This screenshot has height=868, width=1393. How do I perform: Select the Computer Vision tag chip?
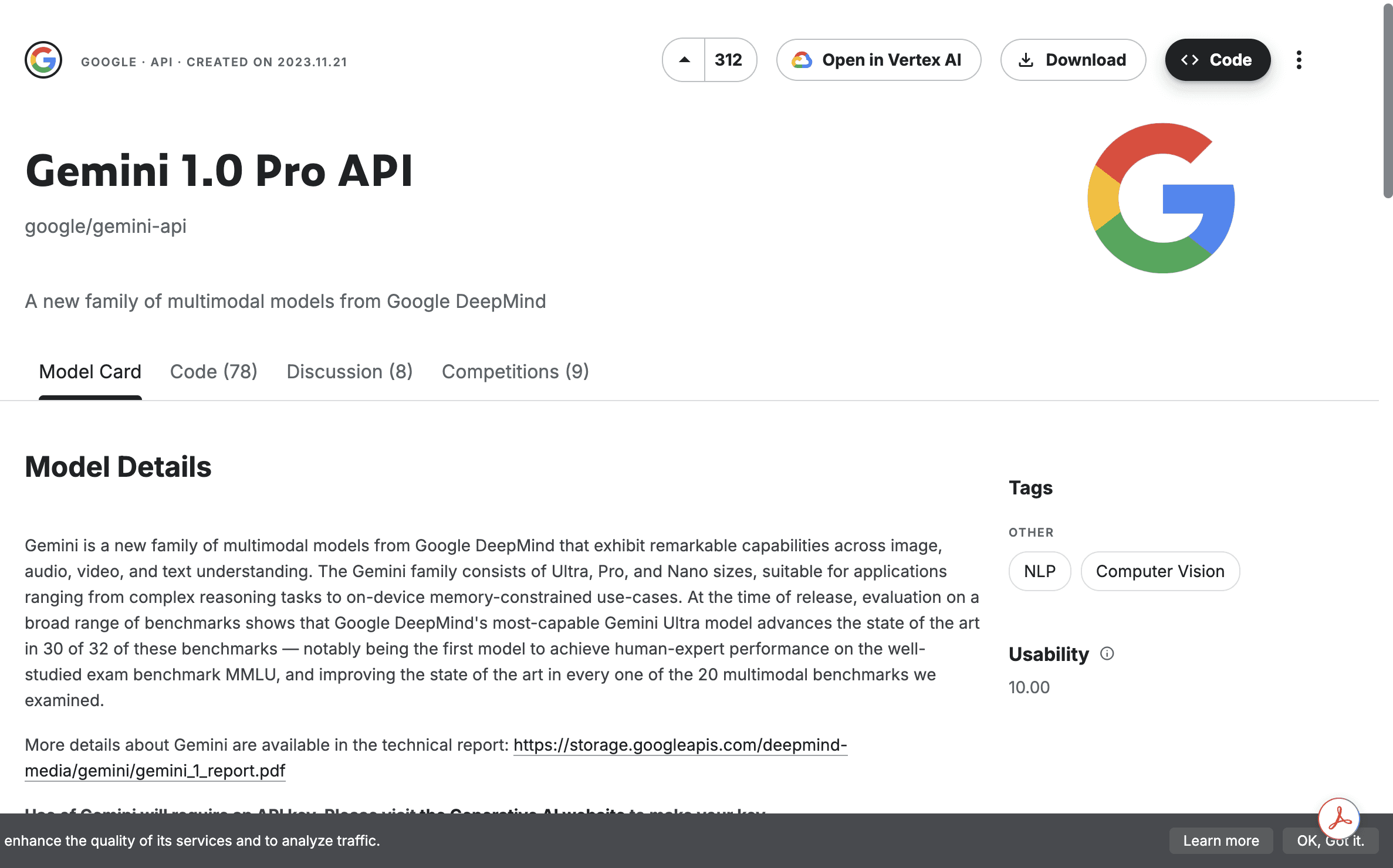[x=1160, y=571]
